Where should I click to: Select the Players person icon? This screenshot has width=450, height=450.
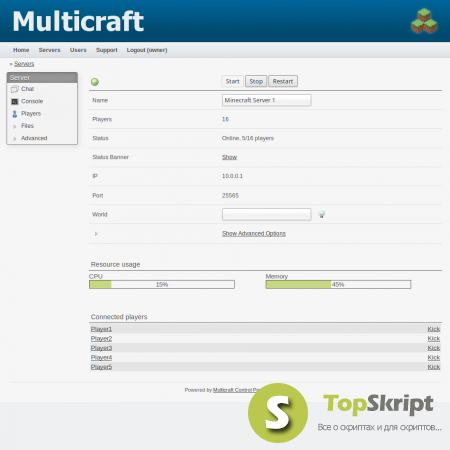click(x=15, y=114)
